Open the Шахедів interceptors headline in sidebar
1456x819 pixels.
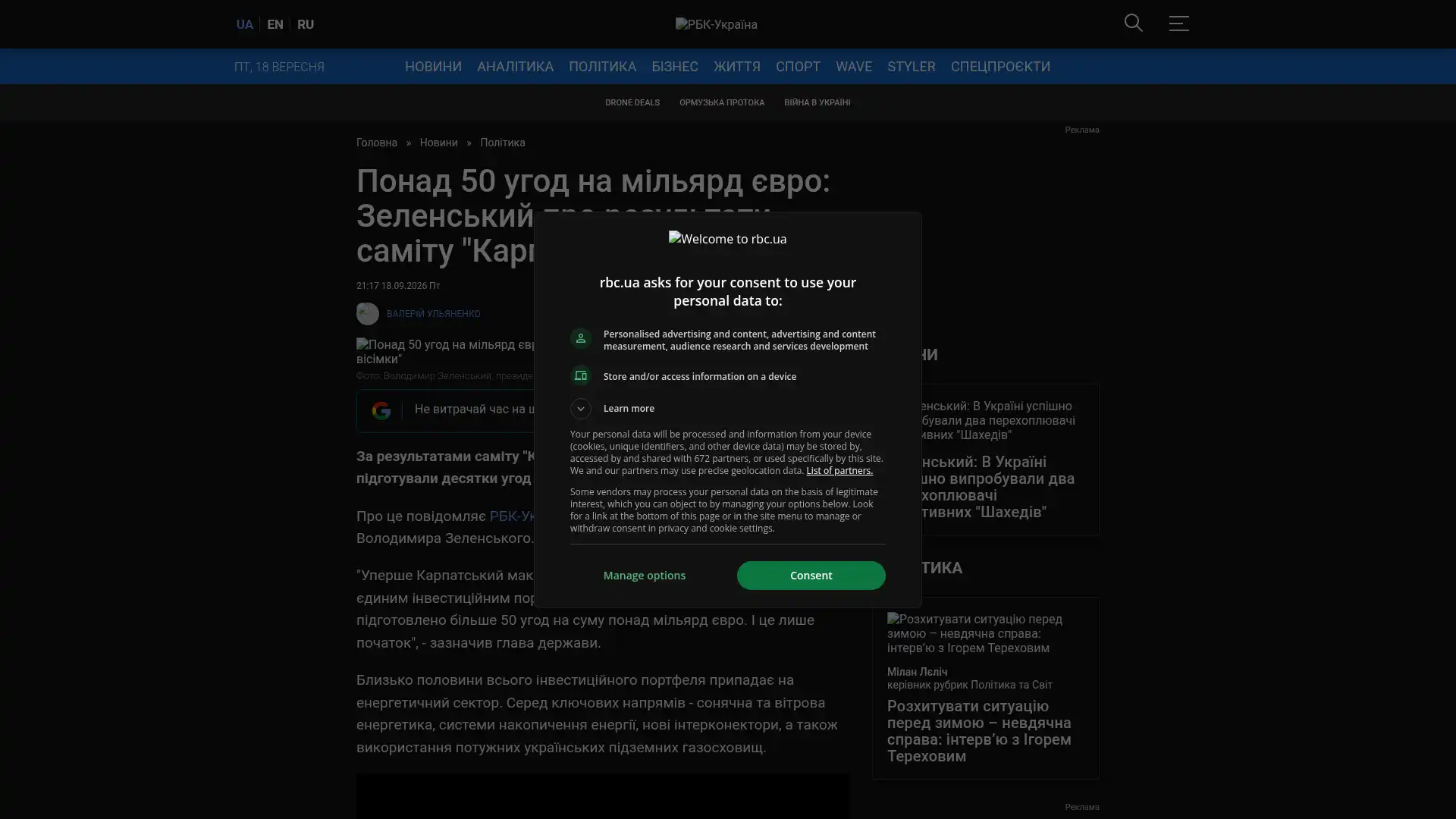(x=998, y=487)
